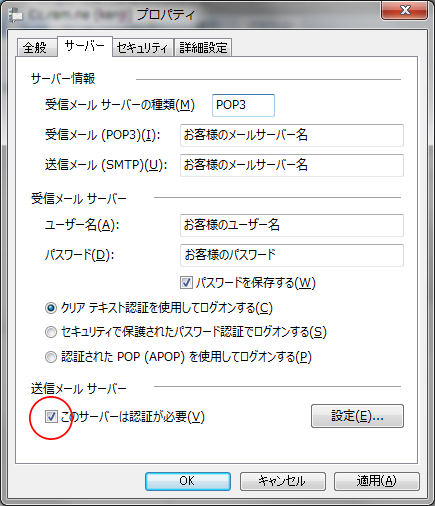Go to the 詳細設定 tab

[203, 48]
